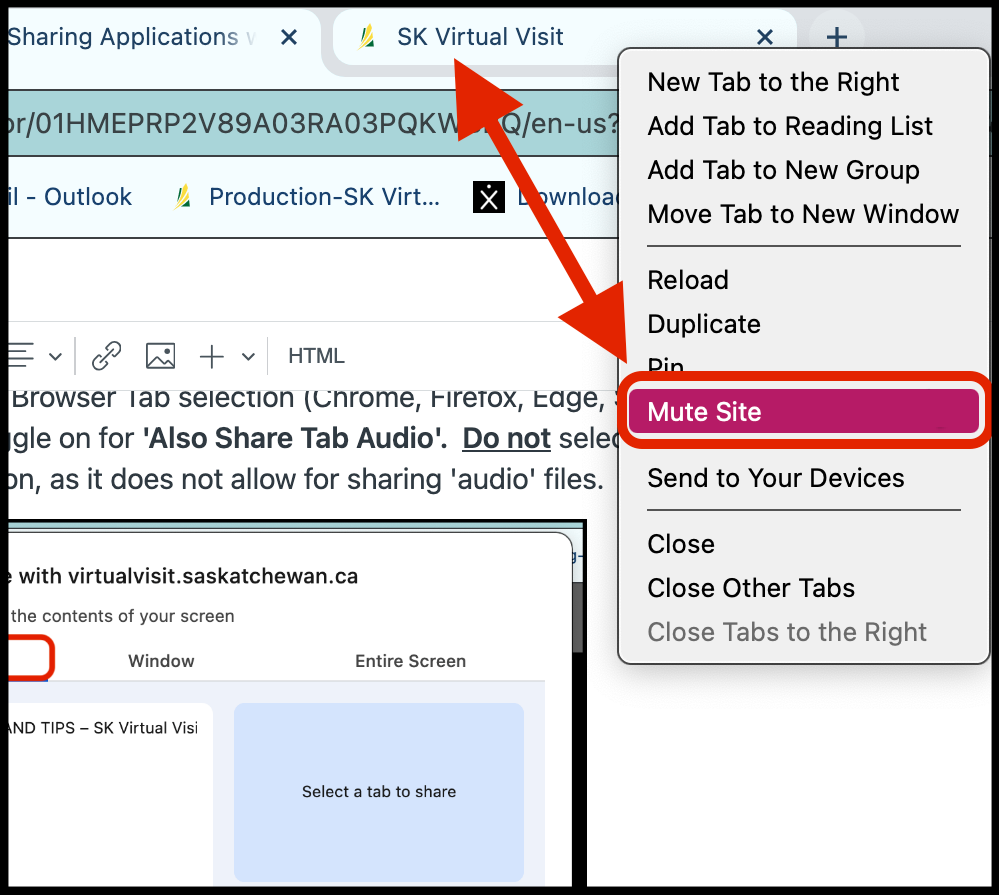This screenshot has width=999, height=895.
Task: Close the SK Virtual Visit tab
Action: [764, 38]
